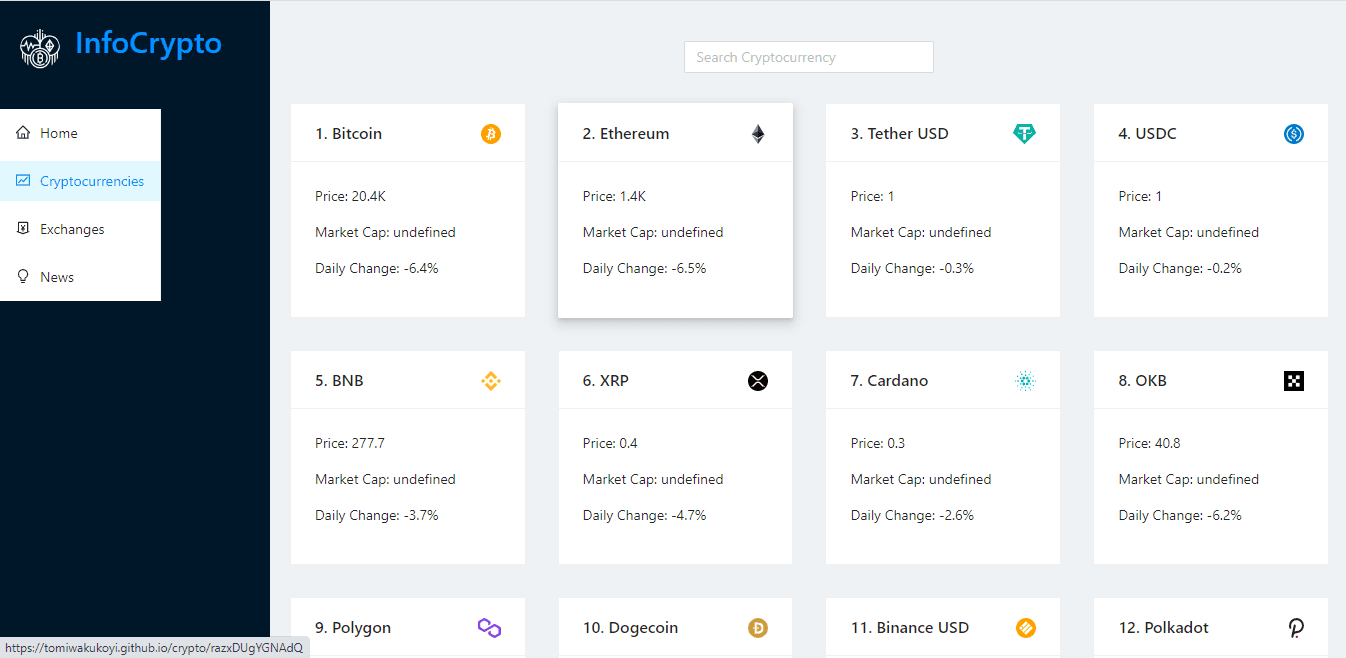This screenshot has width=1346, height=658.
Task: Go to the Exchanges page
Action: pos(80,229)
